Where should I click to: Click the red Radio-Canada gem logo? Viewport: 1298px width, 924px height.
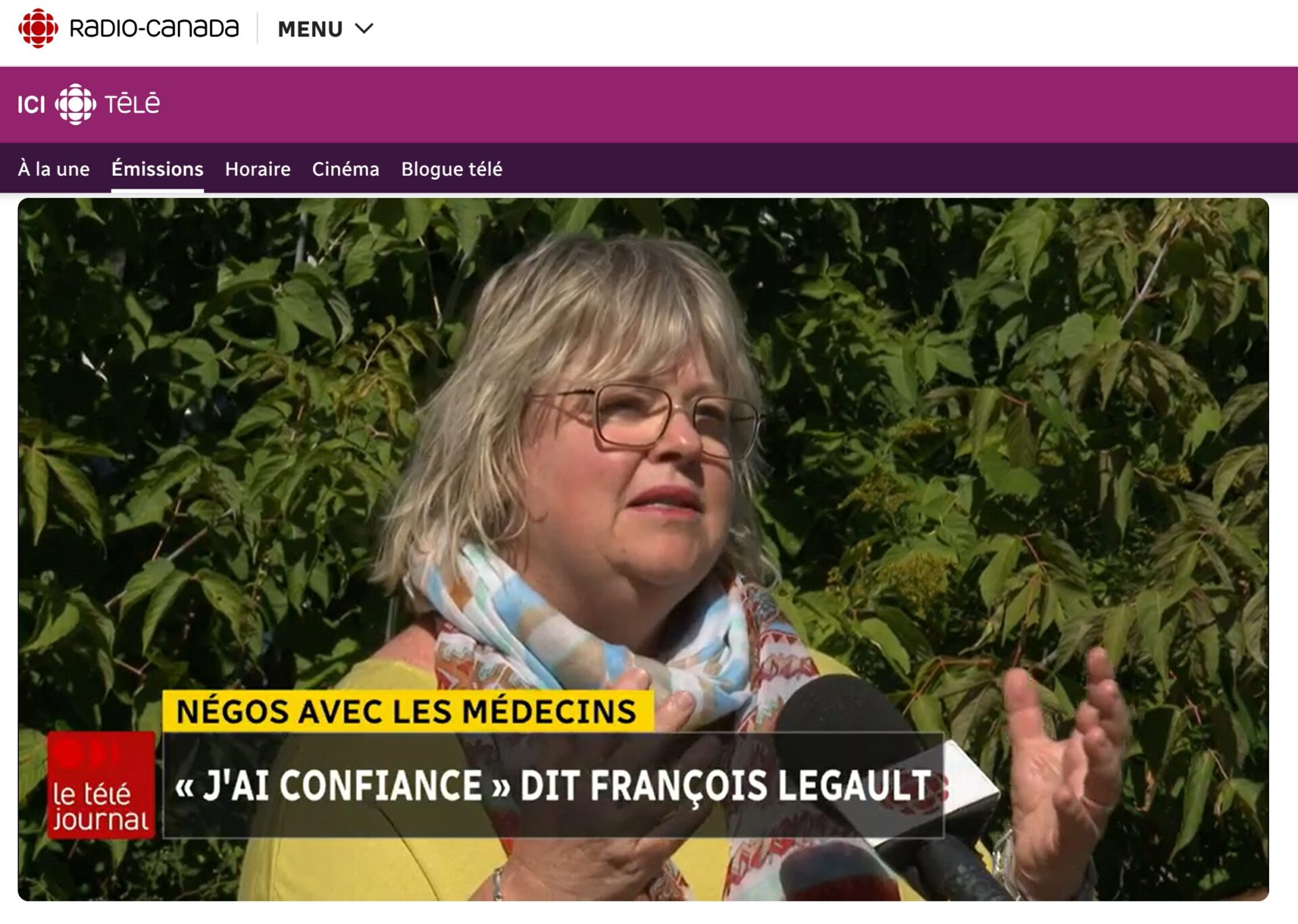pos(38,28)
